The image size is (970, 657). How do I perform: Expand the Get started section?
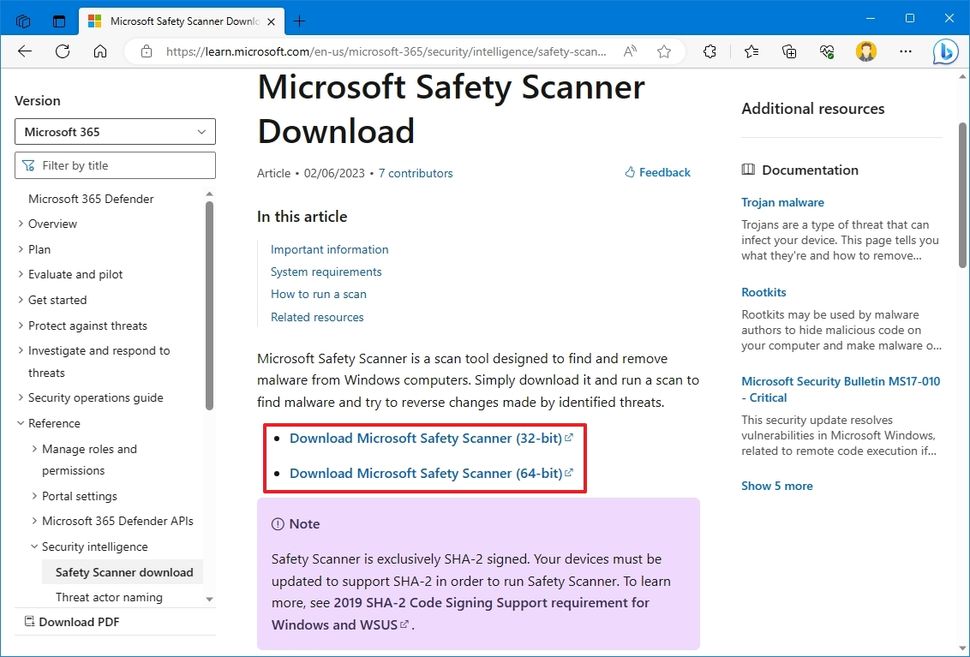coord(57,299)
